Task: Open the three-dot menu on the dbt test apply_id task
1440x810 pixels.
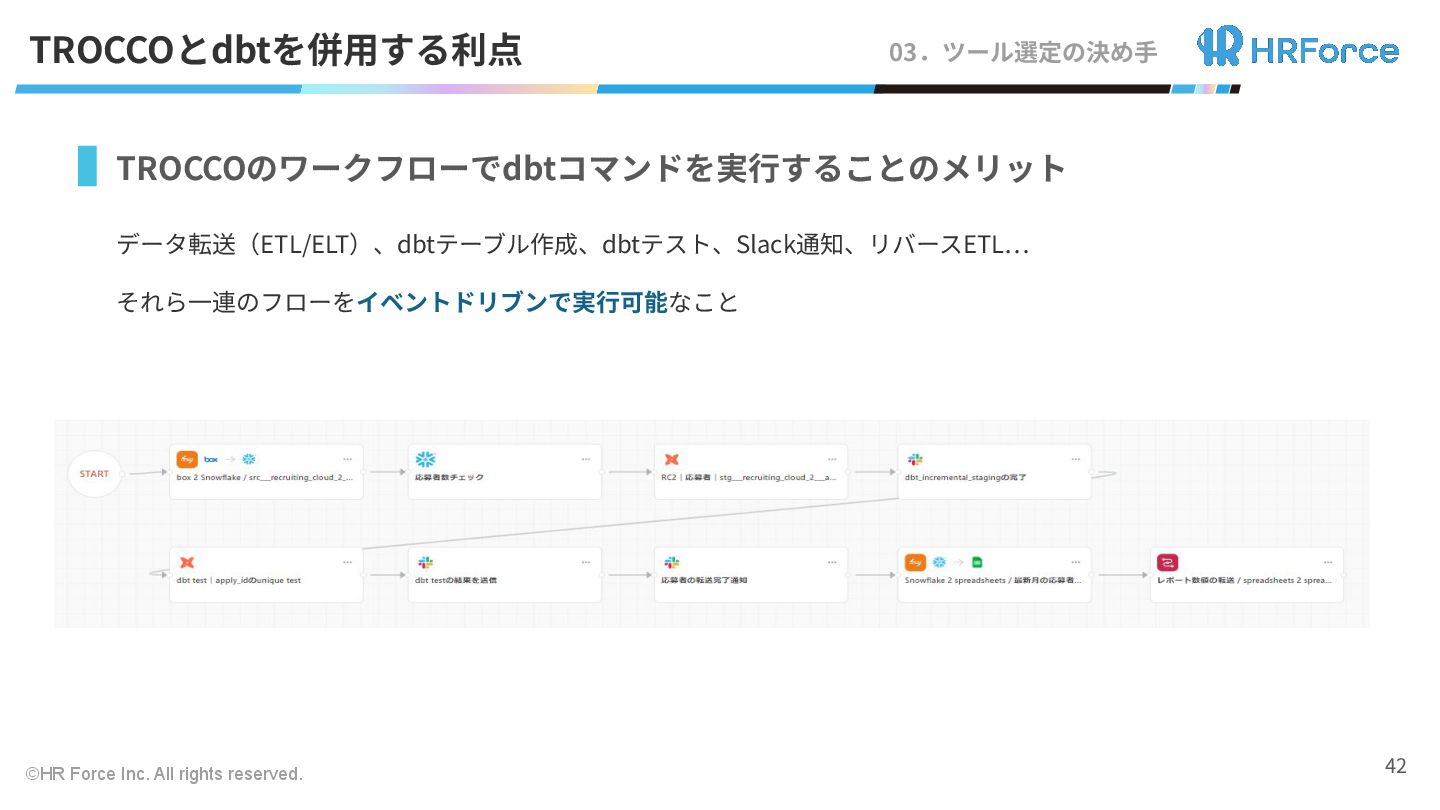Action: pos(347,563)
